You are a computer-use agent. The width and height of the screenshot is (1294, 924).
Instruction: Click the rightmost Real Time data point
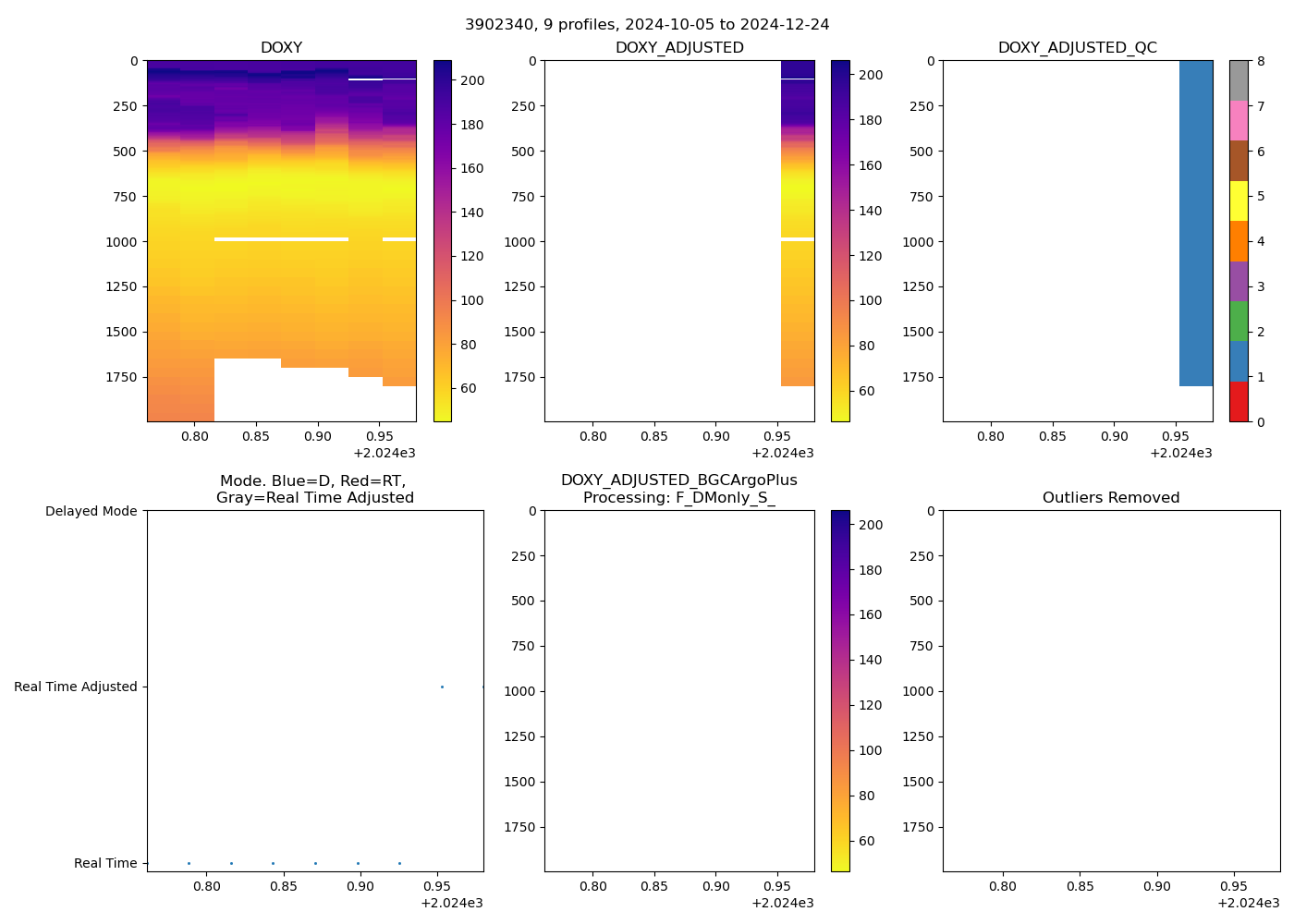[x=399, y=863]
